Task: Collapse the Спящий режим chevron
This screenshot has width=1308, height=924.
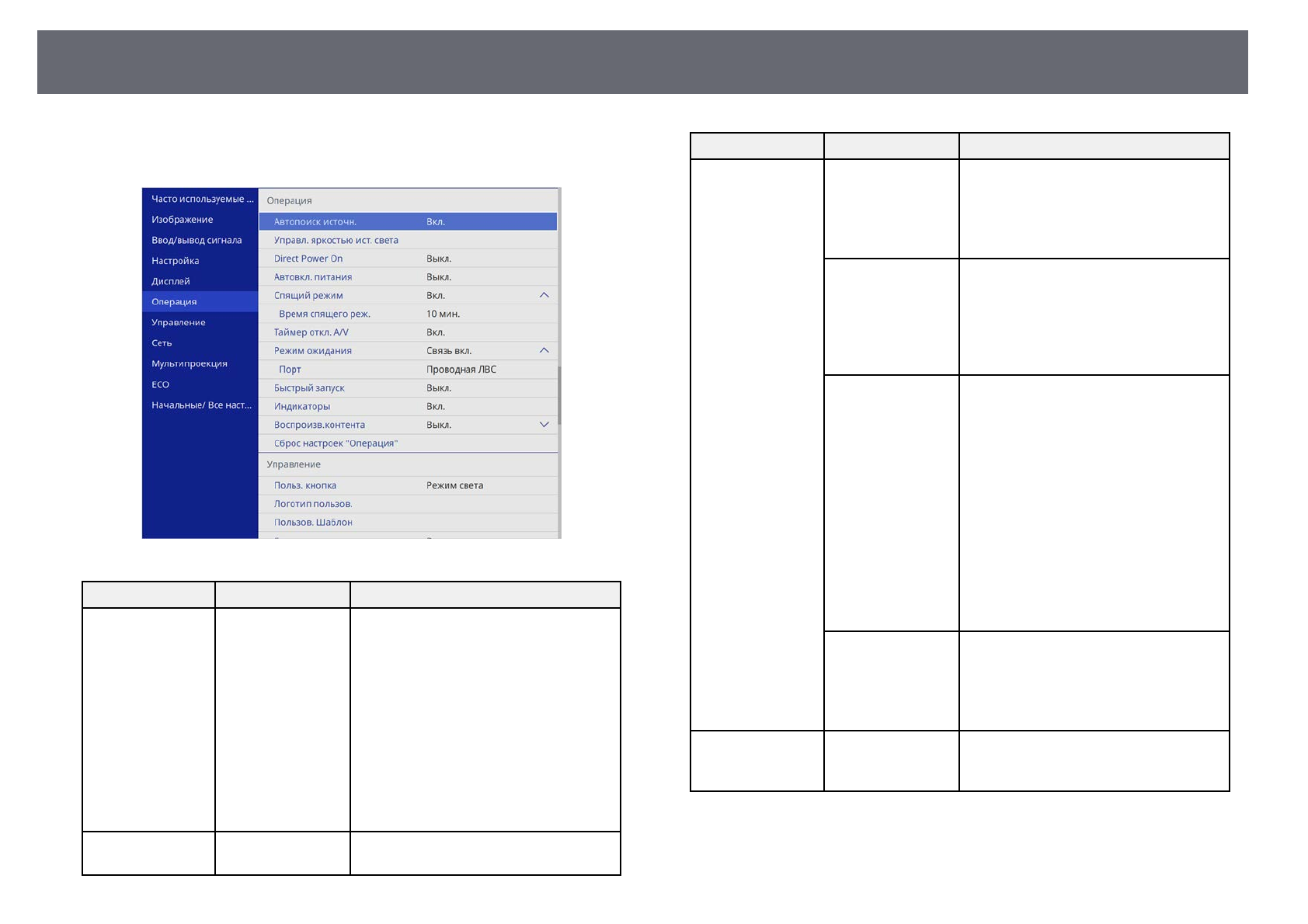Action: point(544,295)
